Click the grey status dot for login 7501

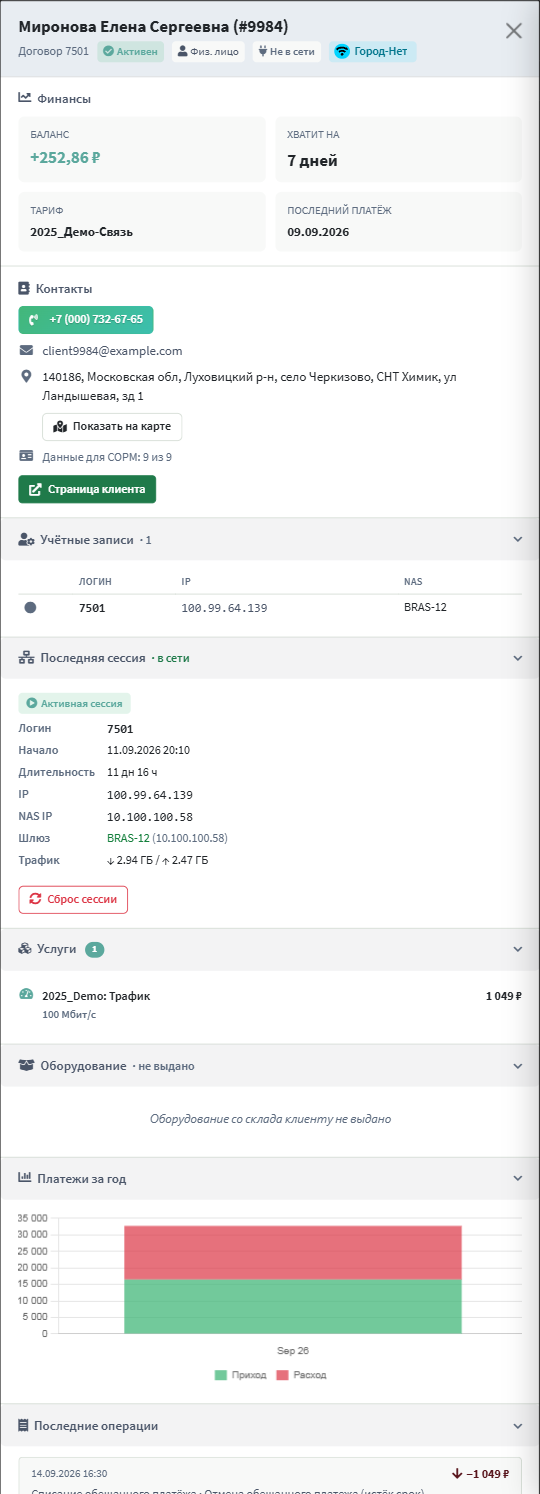point(30,607)
